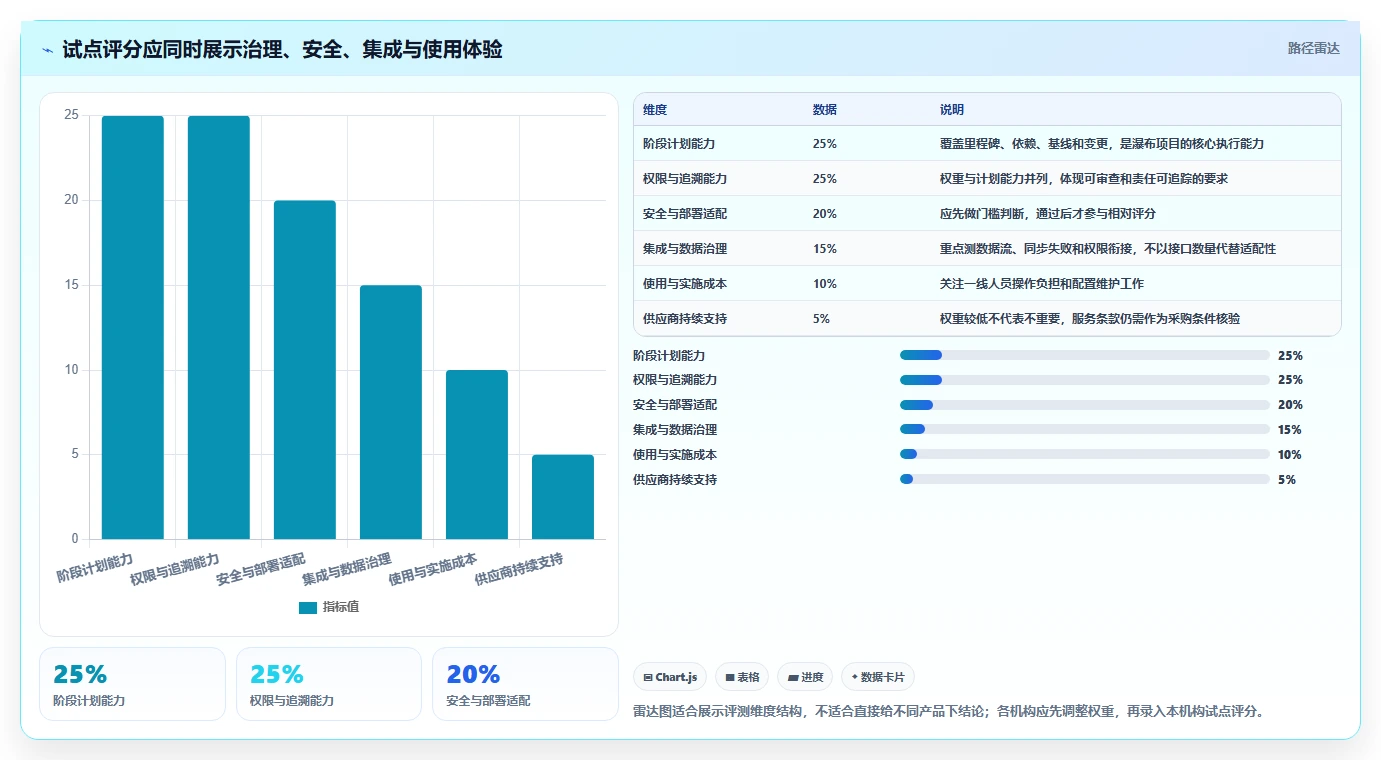Click the 阶段计划能力 bar in the chart

(133, 327)
